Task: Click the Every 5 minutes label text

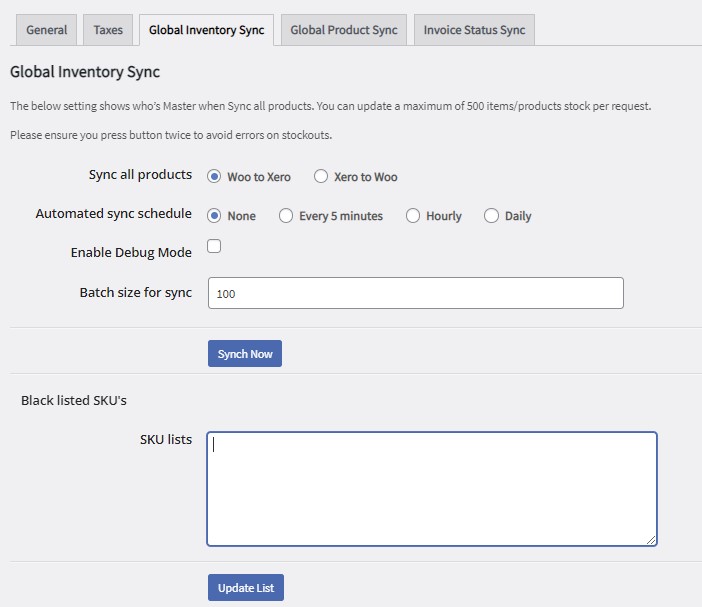Action: tap(341, 216)
